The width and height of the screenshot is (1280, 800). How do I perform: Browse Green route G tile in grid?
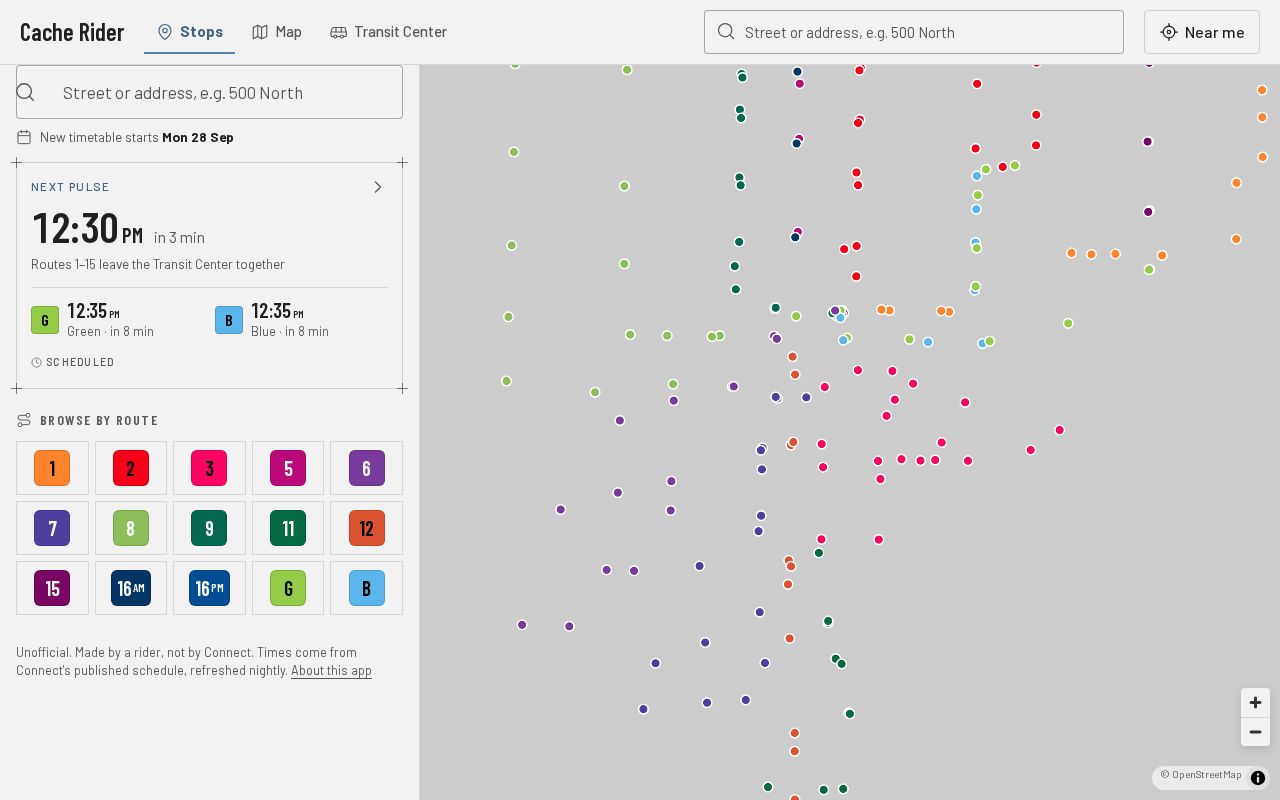pos(288,588)
